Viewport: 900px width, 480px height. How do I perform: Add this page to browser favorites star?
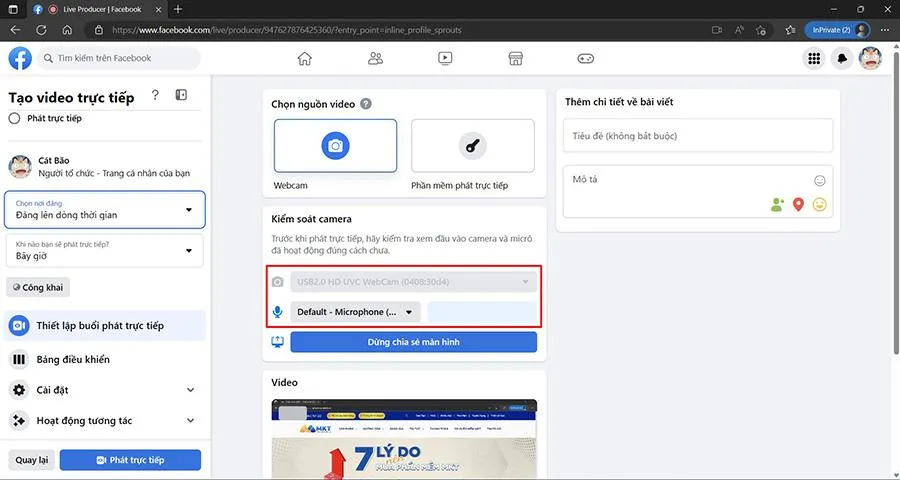point(761,30)
